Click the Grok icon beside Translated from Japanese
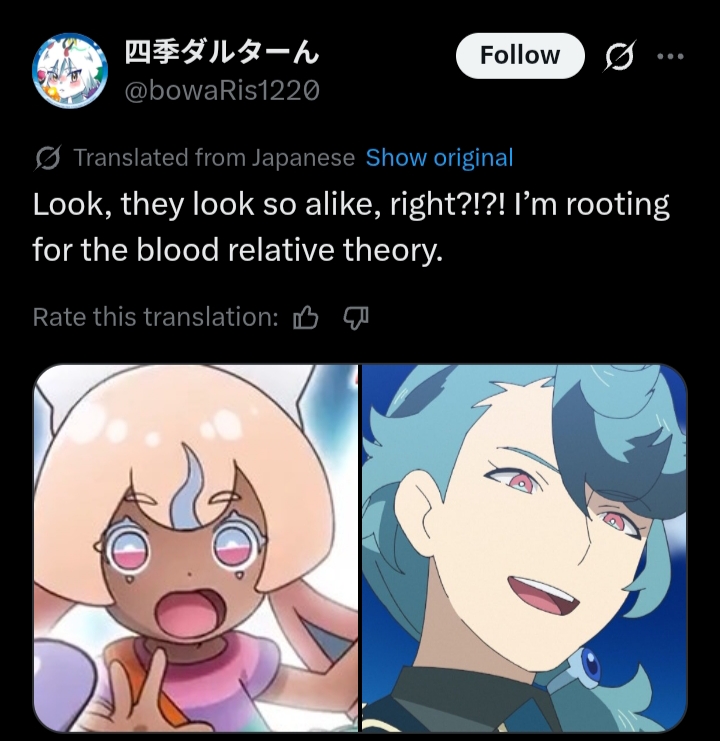Viewport: 720px width, 741px height. pos(48,158)
